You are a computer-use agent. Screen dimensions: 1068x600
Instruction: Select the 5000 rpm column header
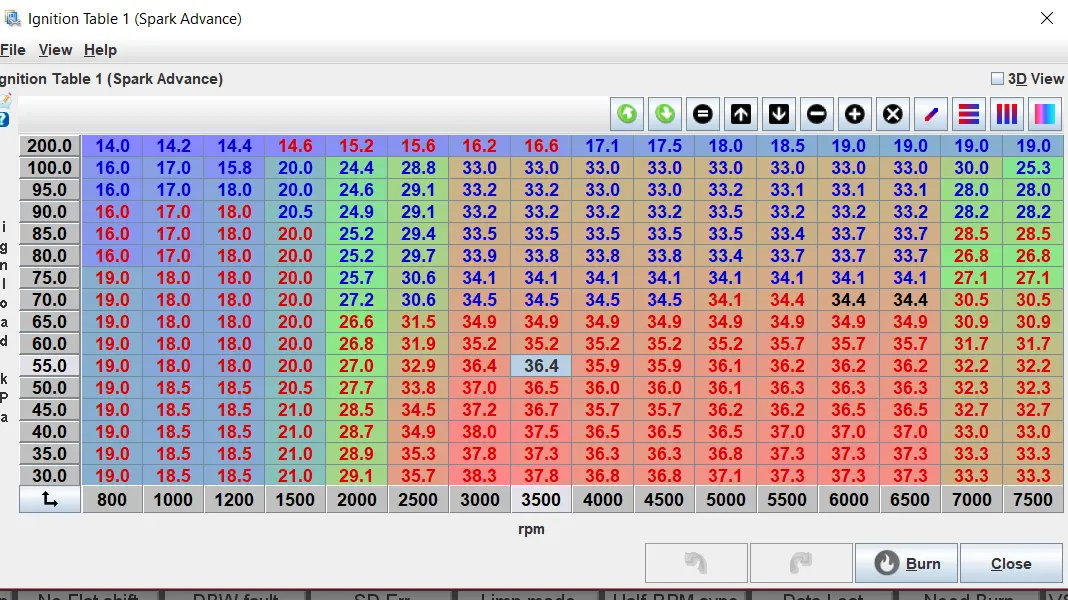[x=725, y=499]
